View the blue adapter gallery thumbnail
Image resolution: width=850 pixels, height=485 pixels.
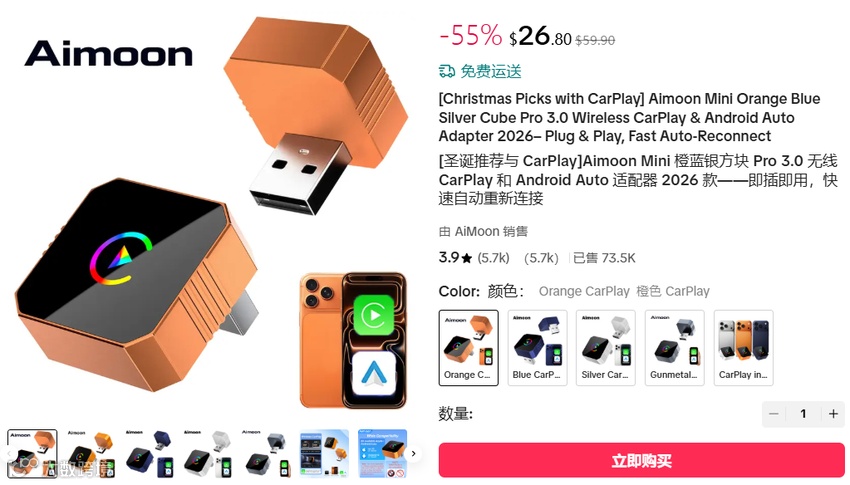[x=149, y=454]
